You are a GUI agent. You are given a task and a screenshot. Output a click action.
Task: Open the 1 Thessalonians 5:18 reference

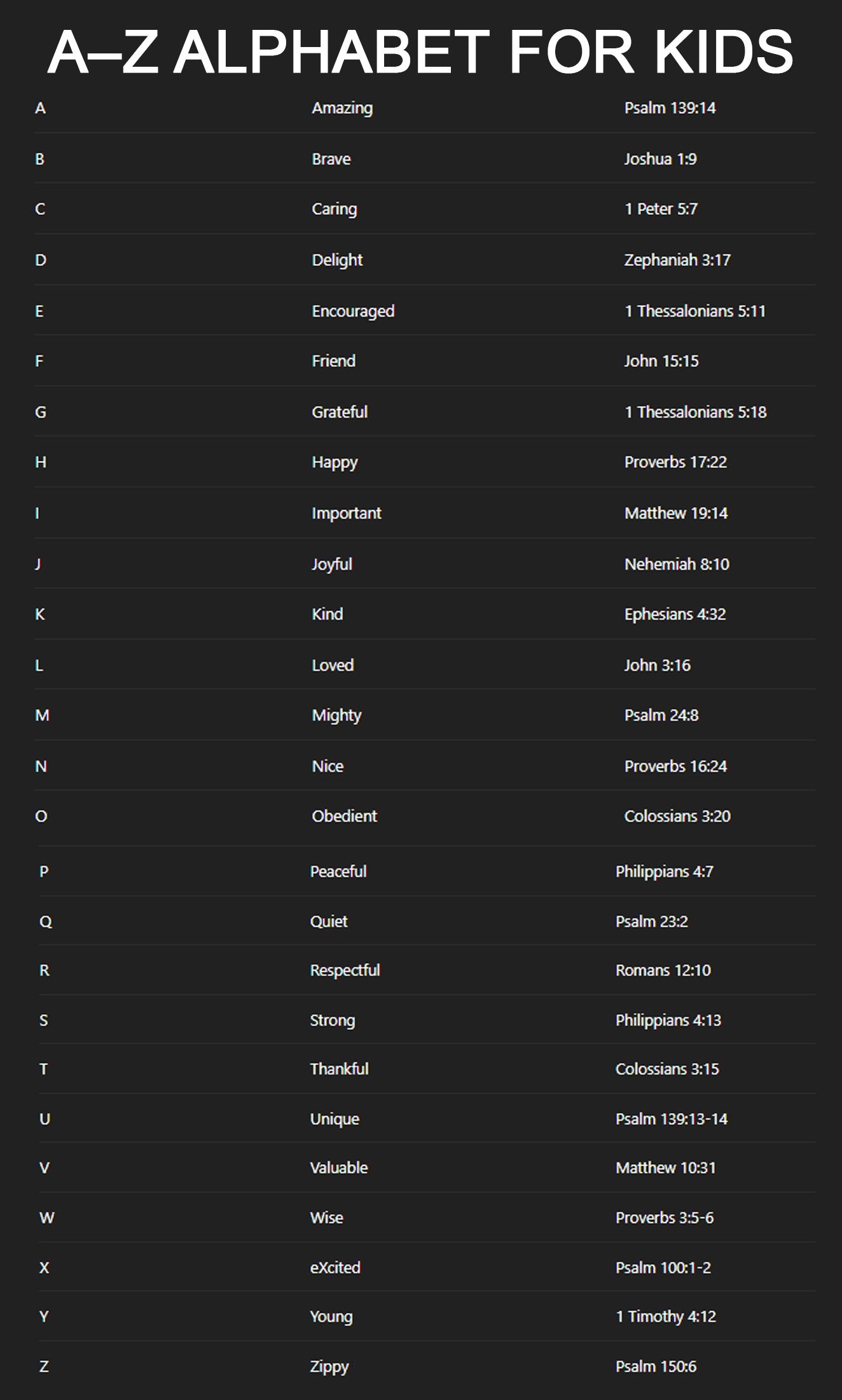click(x=696, y=412)
